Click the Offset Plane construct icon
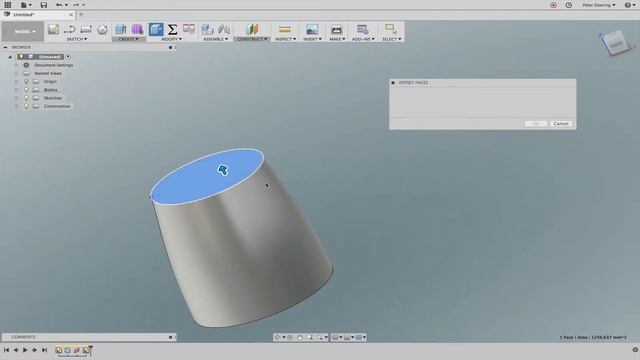640x360 pixels. (252, 29)
